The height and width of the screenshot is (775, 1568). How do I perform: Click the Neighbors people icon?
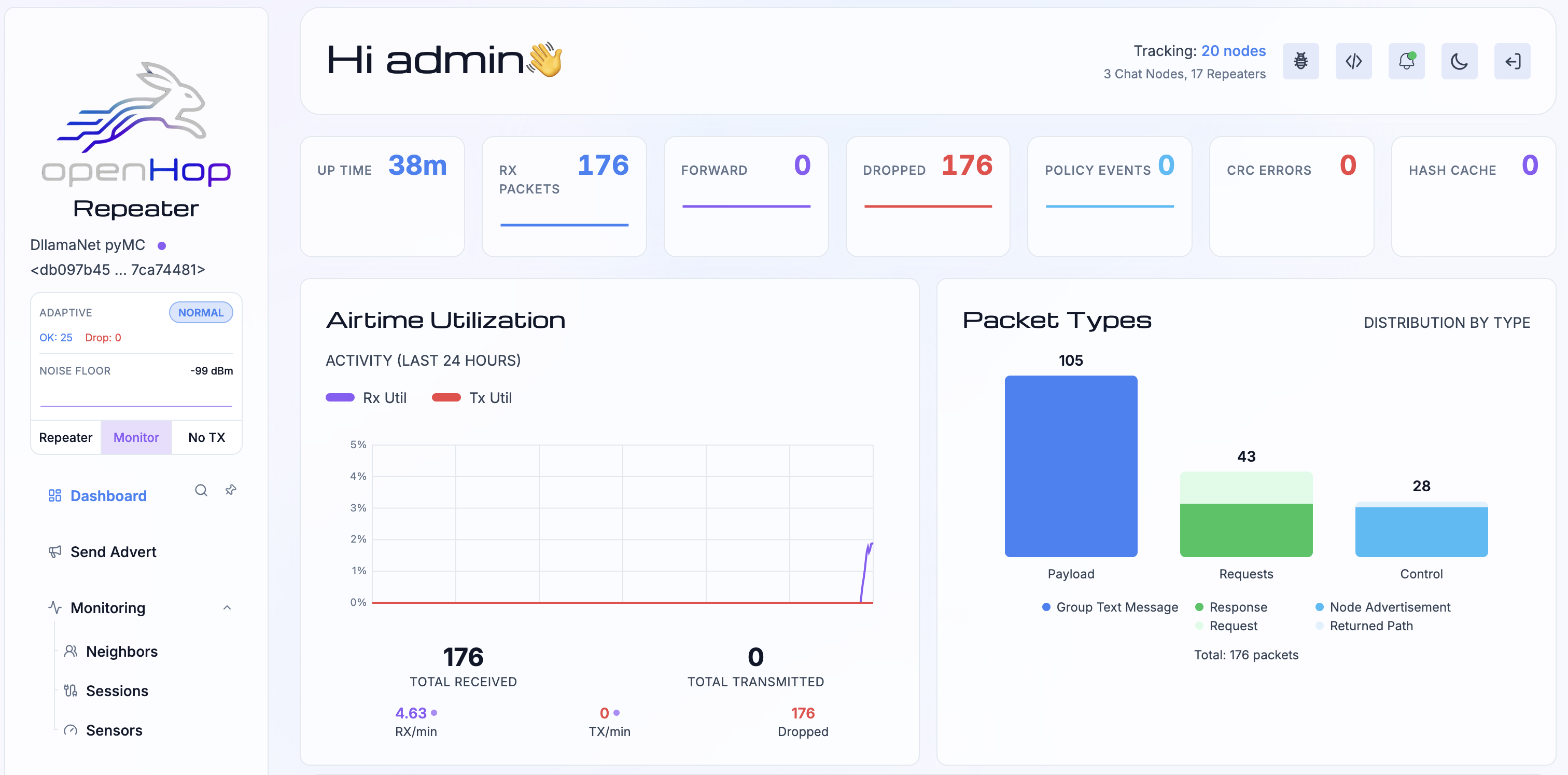tap(71, 652)
